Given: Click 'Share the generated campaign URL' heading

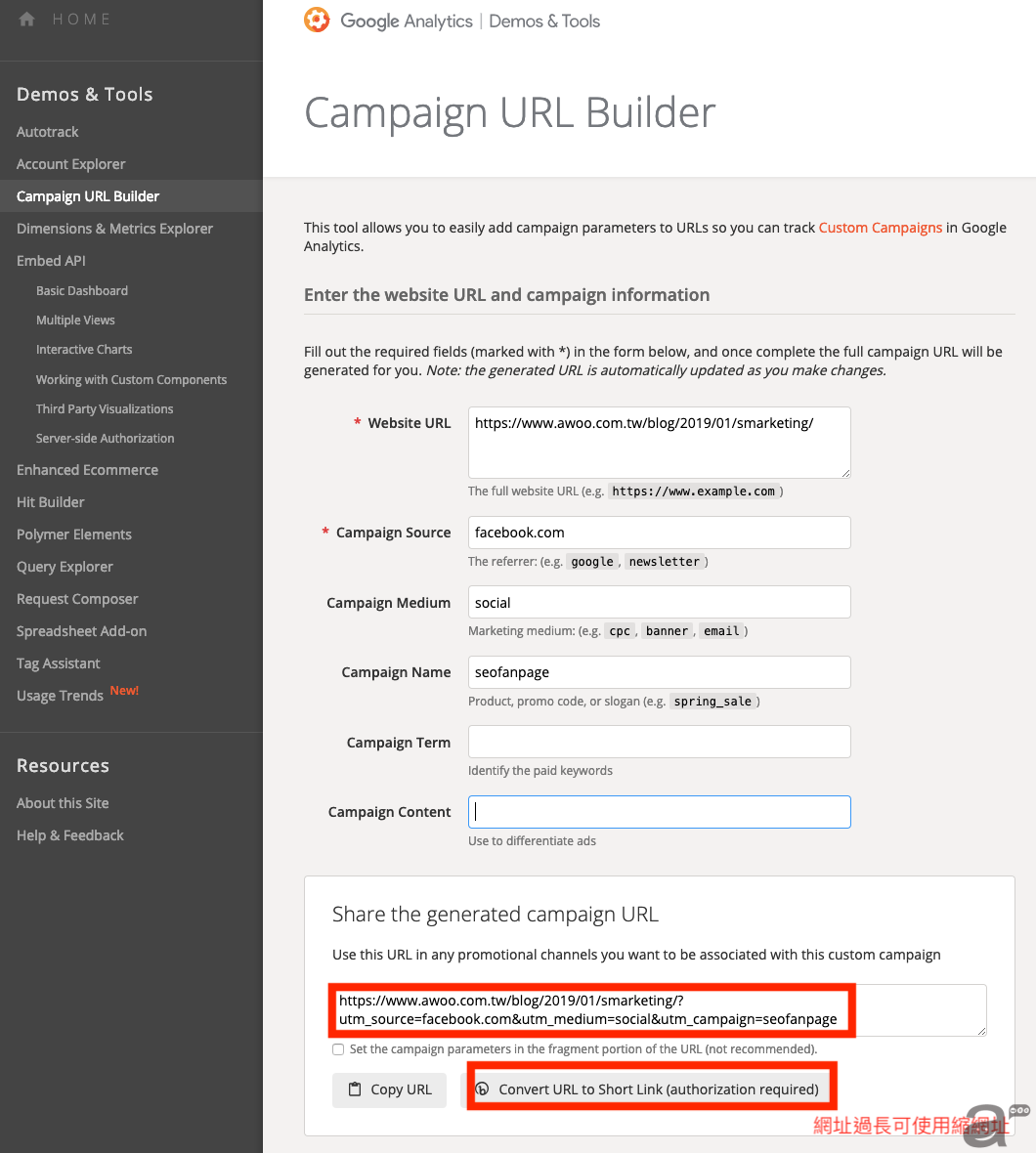Looking at the screenshot, I should click(x=495, y=914).
